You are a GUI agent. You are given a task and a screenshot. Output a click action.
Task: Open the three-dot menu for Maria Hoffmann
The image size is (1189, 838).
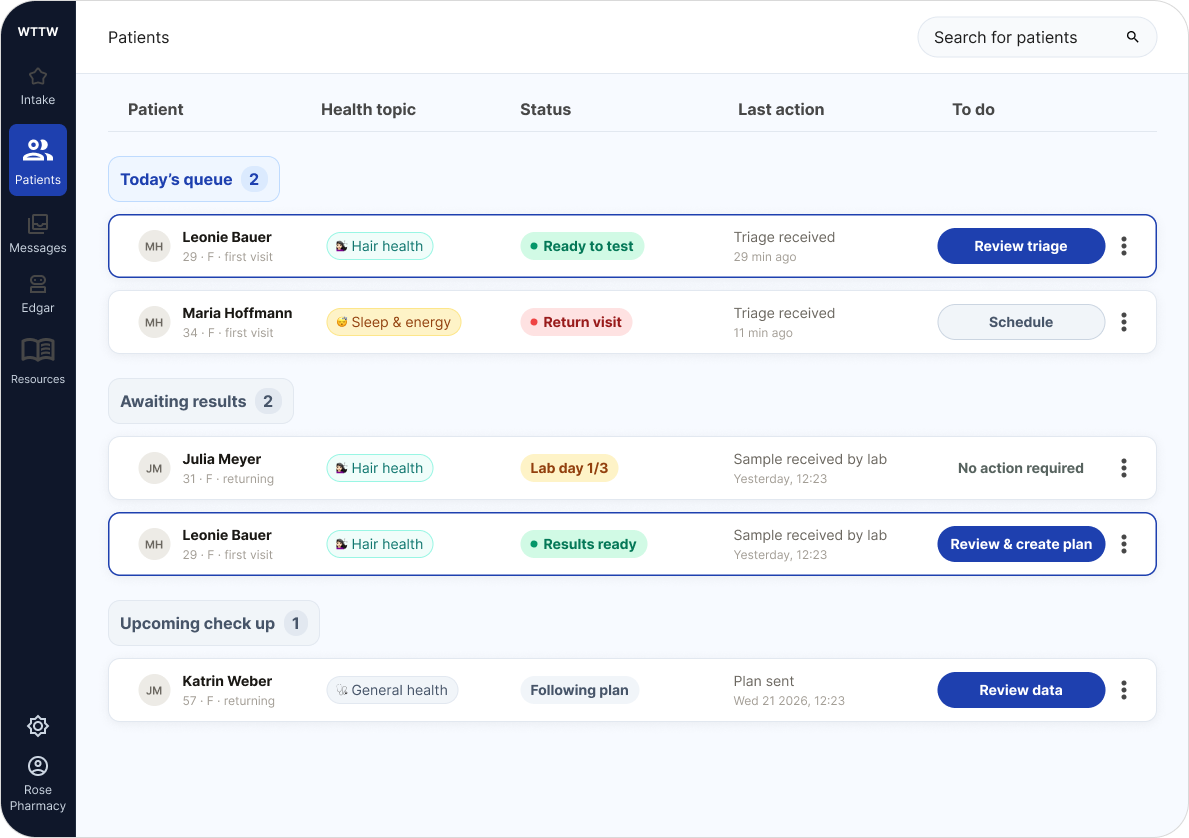pyautogui.click(x=1124, y=322)
